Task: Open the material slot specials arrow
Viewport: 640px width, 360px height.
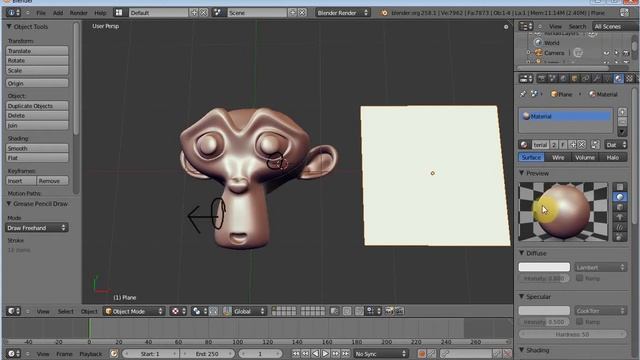Action: tap(622, 132)
